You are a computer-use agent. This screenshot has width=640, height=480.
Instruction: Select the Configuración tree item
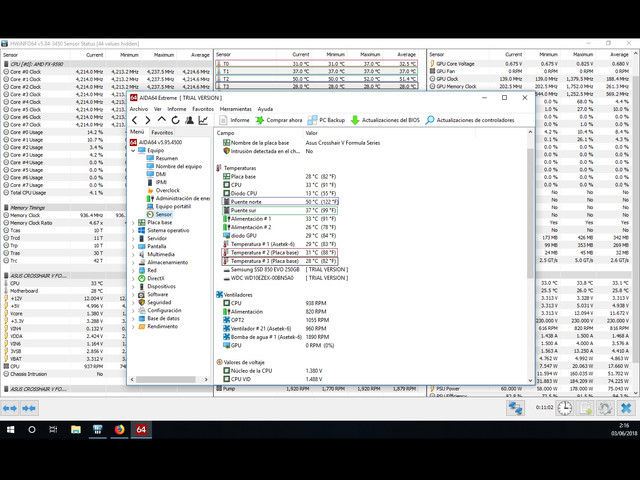[x=164, y=310]
